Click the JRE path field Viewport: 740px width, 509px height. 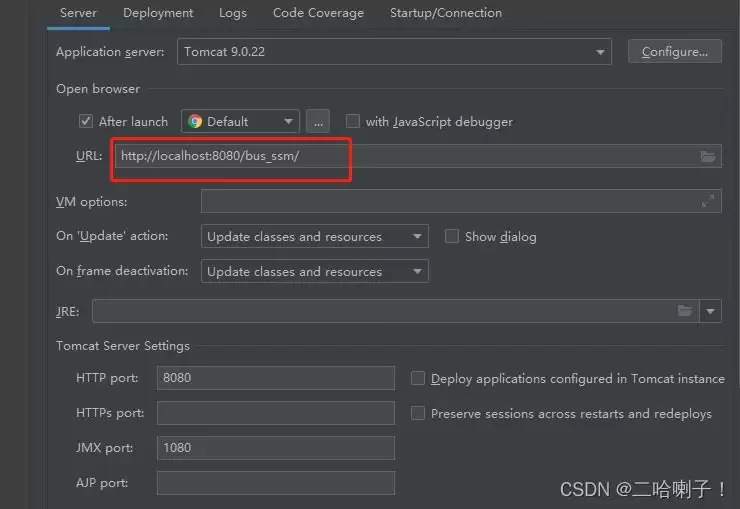pyautogui.click(x=395, y=311)
